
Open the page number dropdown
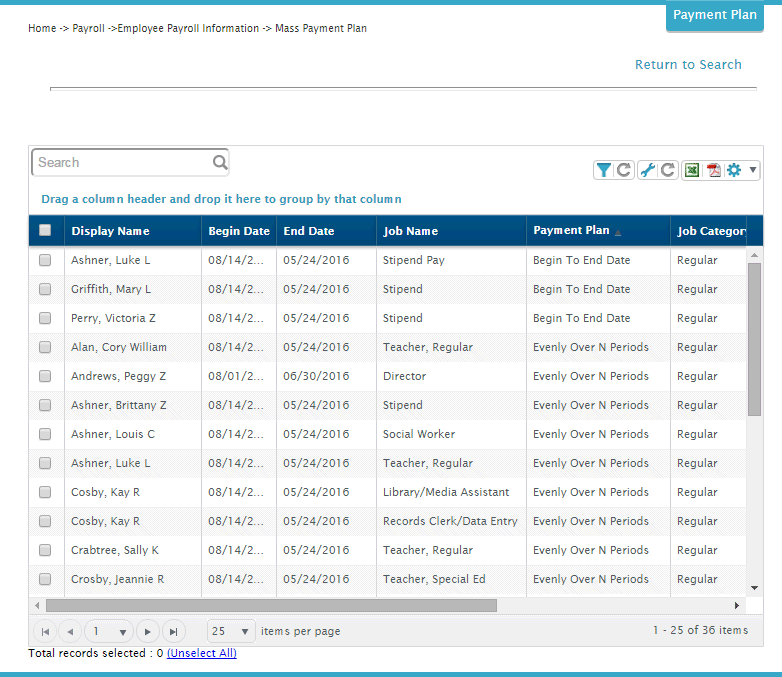(x=109, y=631)
